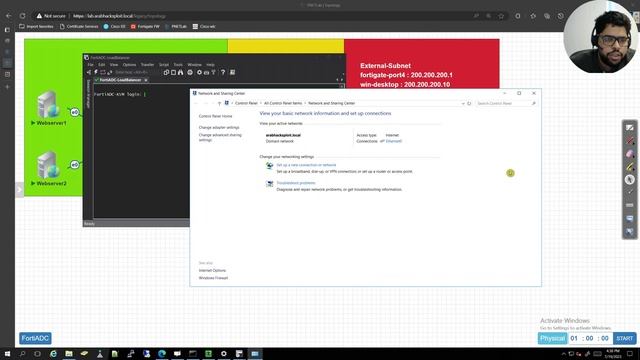Open the Script menu in terminal window
This screenshot has height=360, width=640.
(164, 64)
